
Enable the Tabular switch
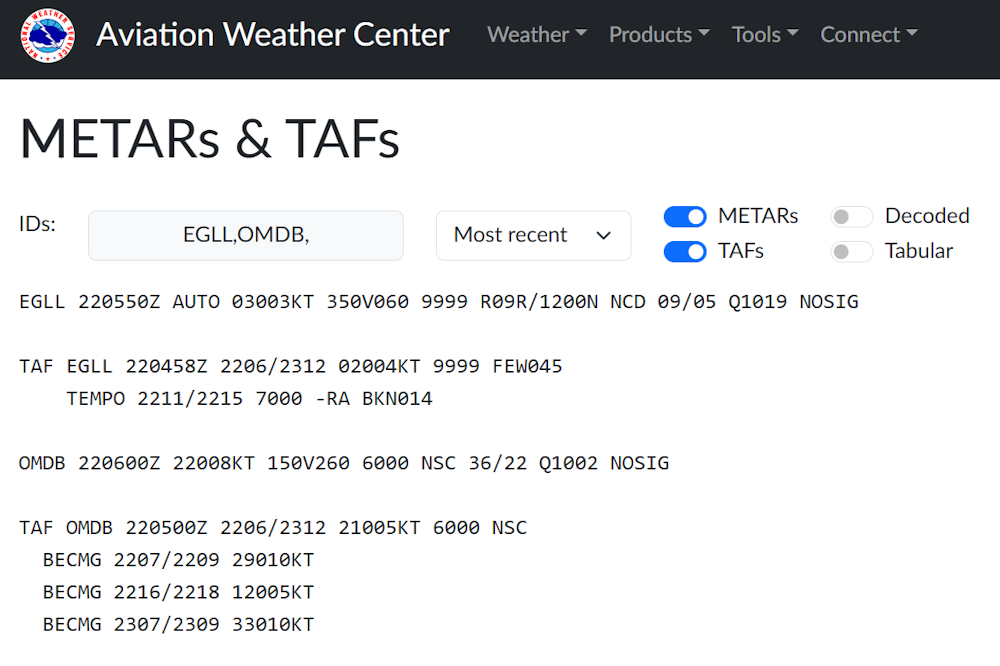click(851, 251)
